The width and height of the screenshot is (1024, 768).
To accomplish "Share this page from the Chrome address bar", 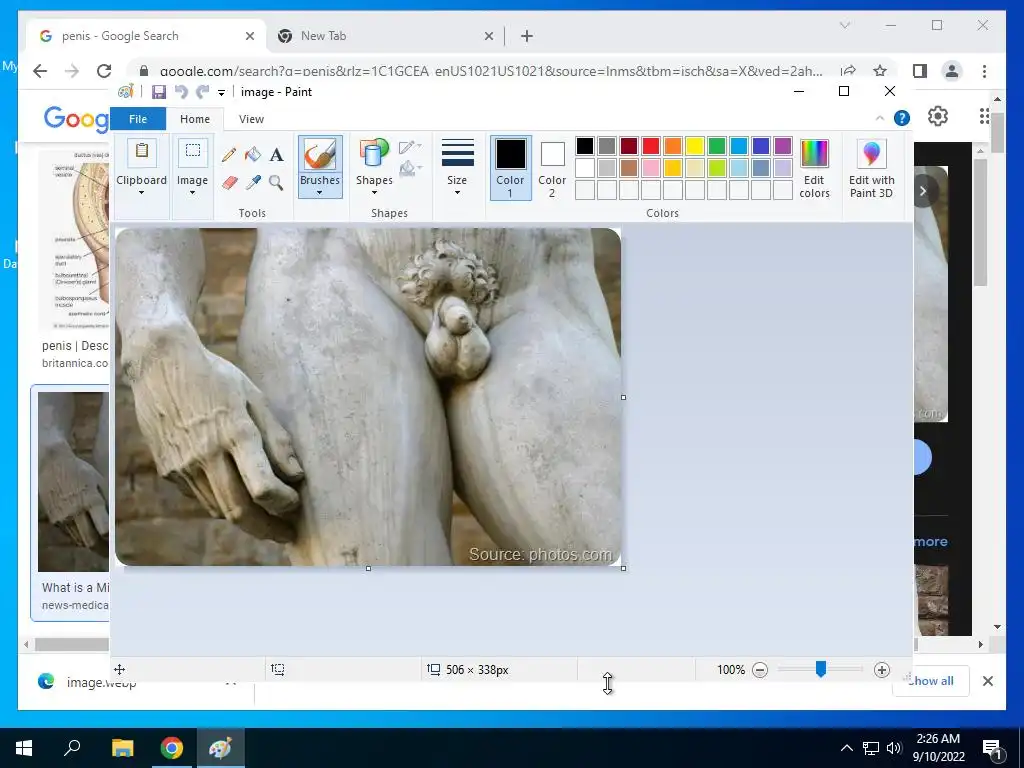I will [848, 71].
